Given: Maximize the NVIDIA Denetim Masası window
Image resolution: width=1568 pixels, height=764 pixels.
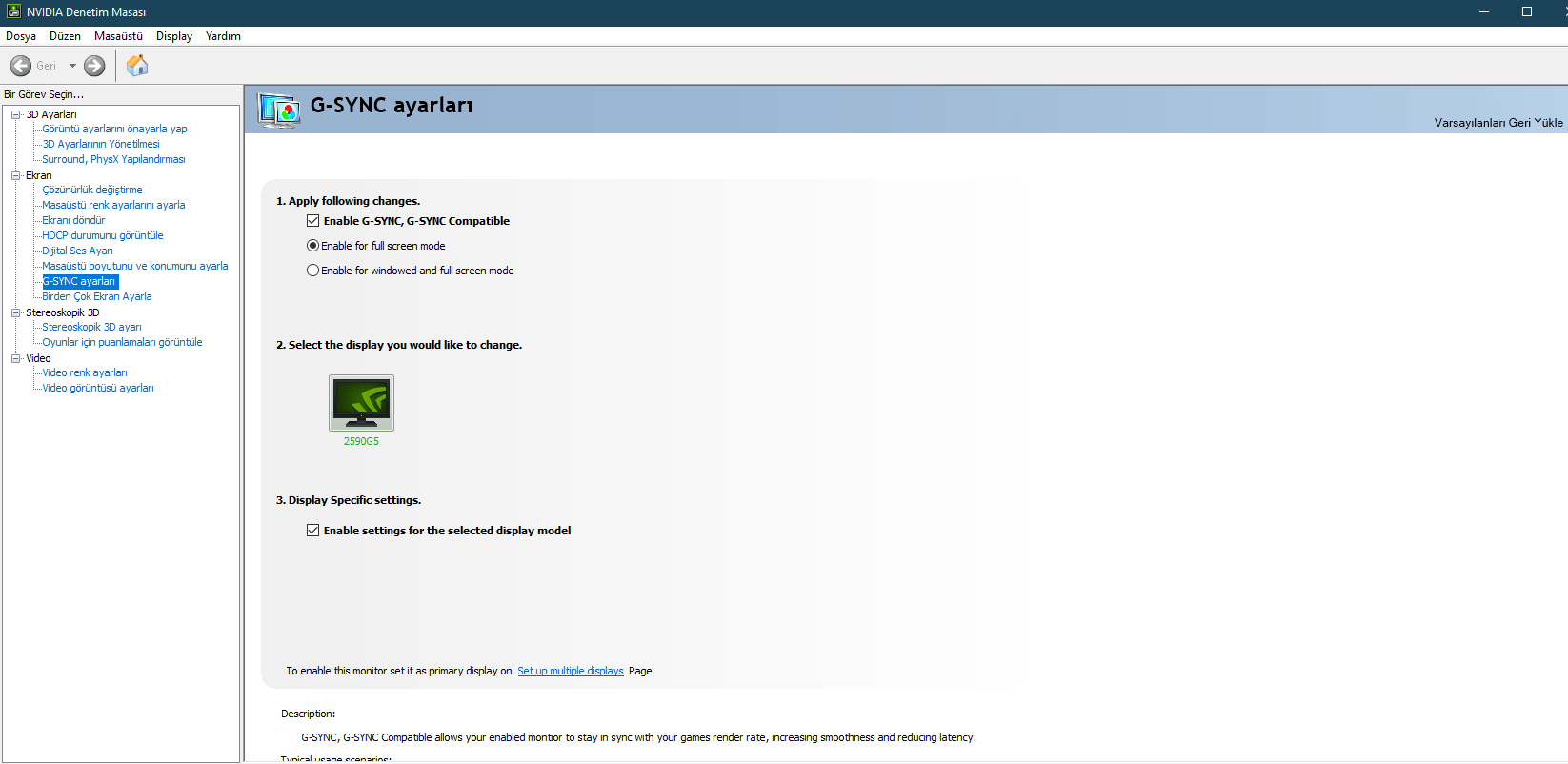Looking at the screenshot, I should tap(1527, 11).
